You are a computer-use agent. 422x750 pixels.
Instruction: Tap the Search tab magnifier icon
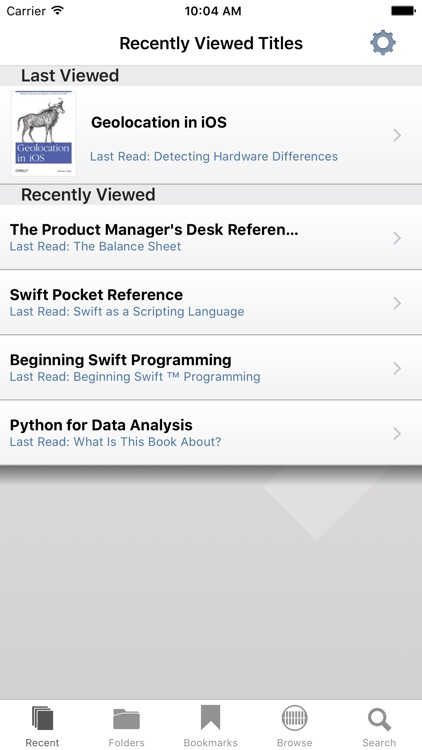tap(379, 719)
